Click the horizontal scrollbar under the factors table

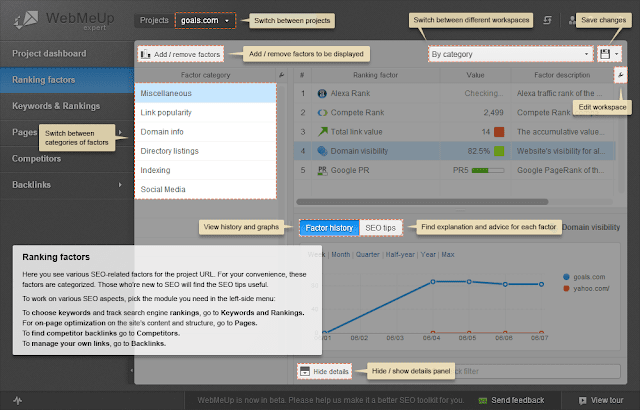(x=422, y=202)
